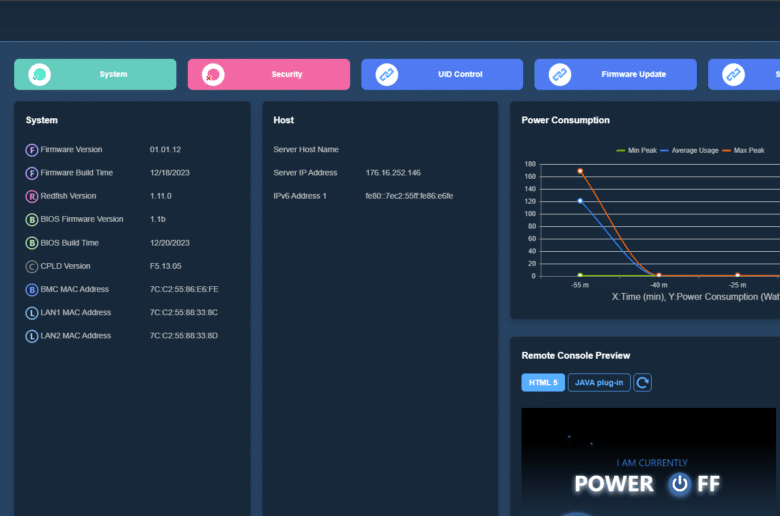Click the firmware build date 12/18/2023
The image size is (780, 516).
pyautogui.click(x=170, y=173)
